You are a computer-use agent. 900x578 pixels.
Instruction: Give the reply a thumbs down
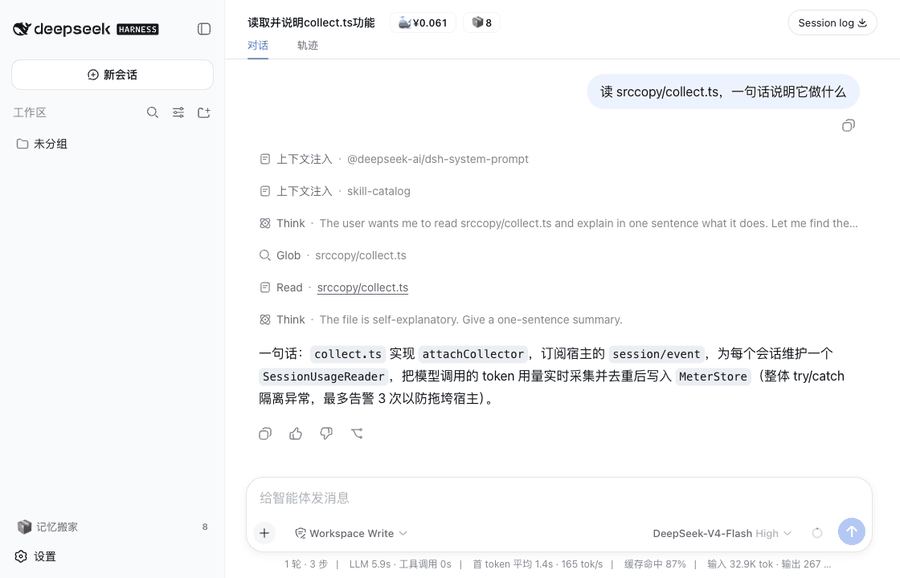[326, 434]
